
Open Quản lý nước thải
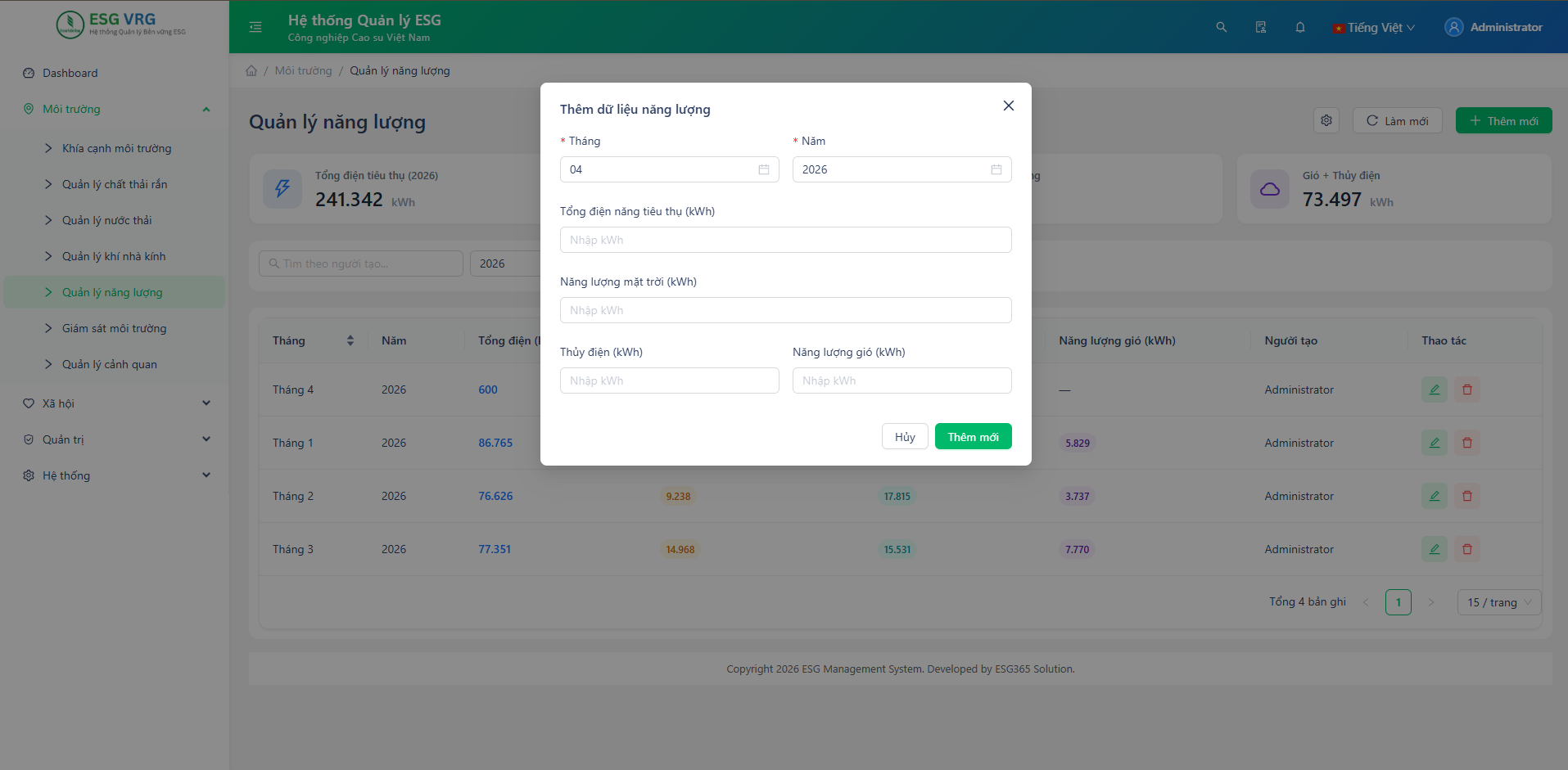(115, 220)
